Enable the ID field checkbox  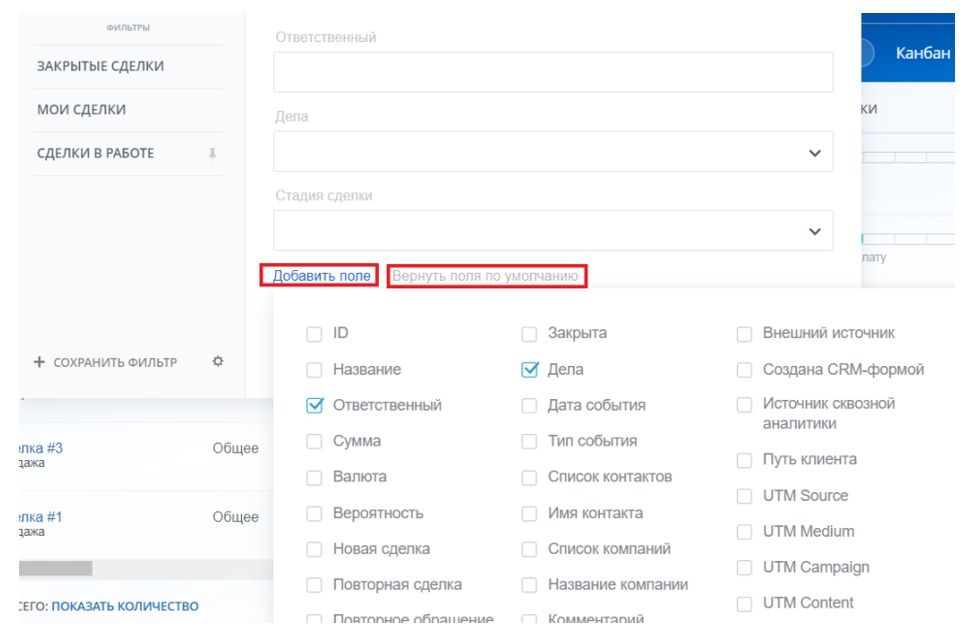[314, 334]
